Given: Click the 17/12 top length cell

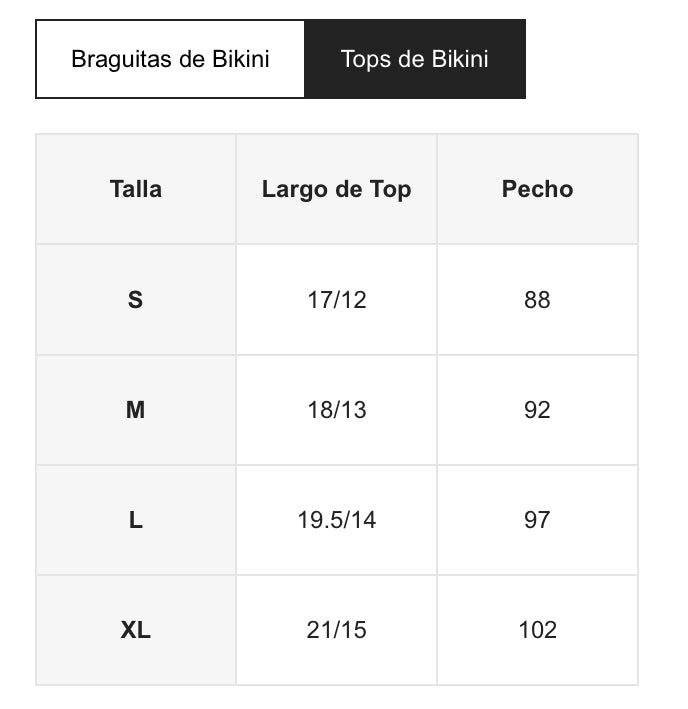Looking at the screenshot, I should (336, 299).
